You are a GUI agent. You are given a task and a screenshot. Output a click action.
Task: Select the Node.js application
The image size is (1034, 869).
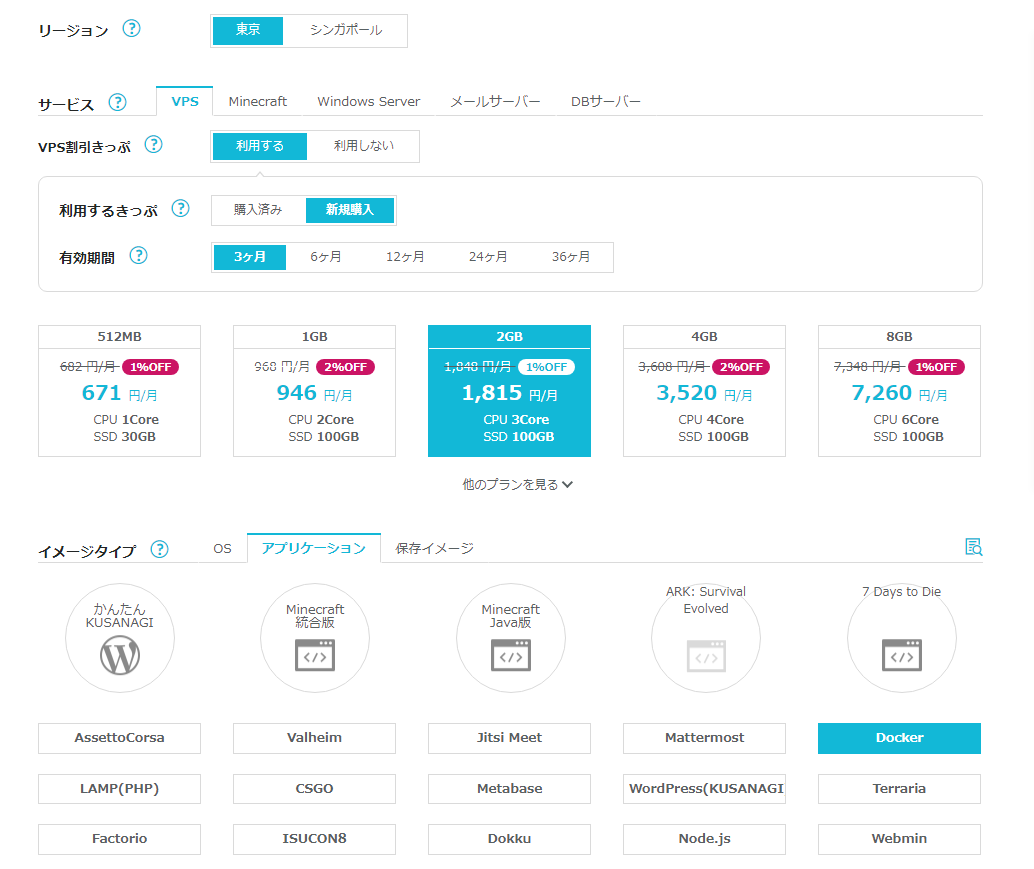tap(704, 839)
